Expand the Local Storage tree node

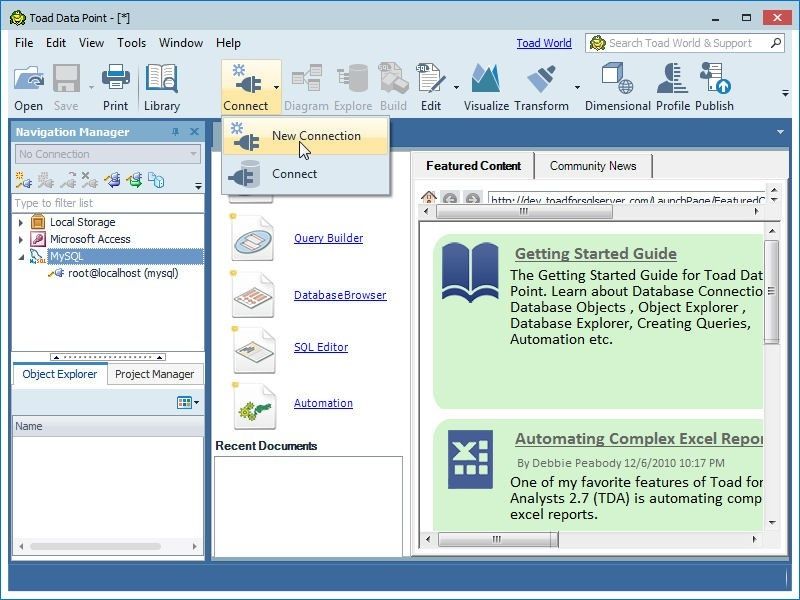[x=20, y=222]
